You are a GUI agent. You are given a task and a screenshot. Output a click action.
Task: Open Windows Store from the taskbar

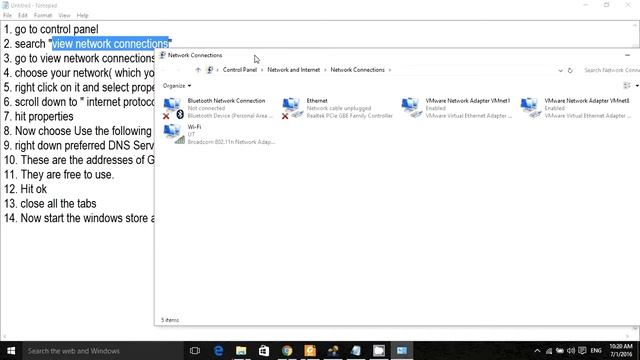click(x=264, y=351)
